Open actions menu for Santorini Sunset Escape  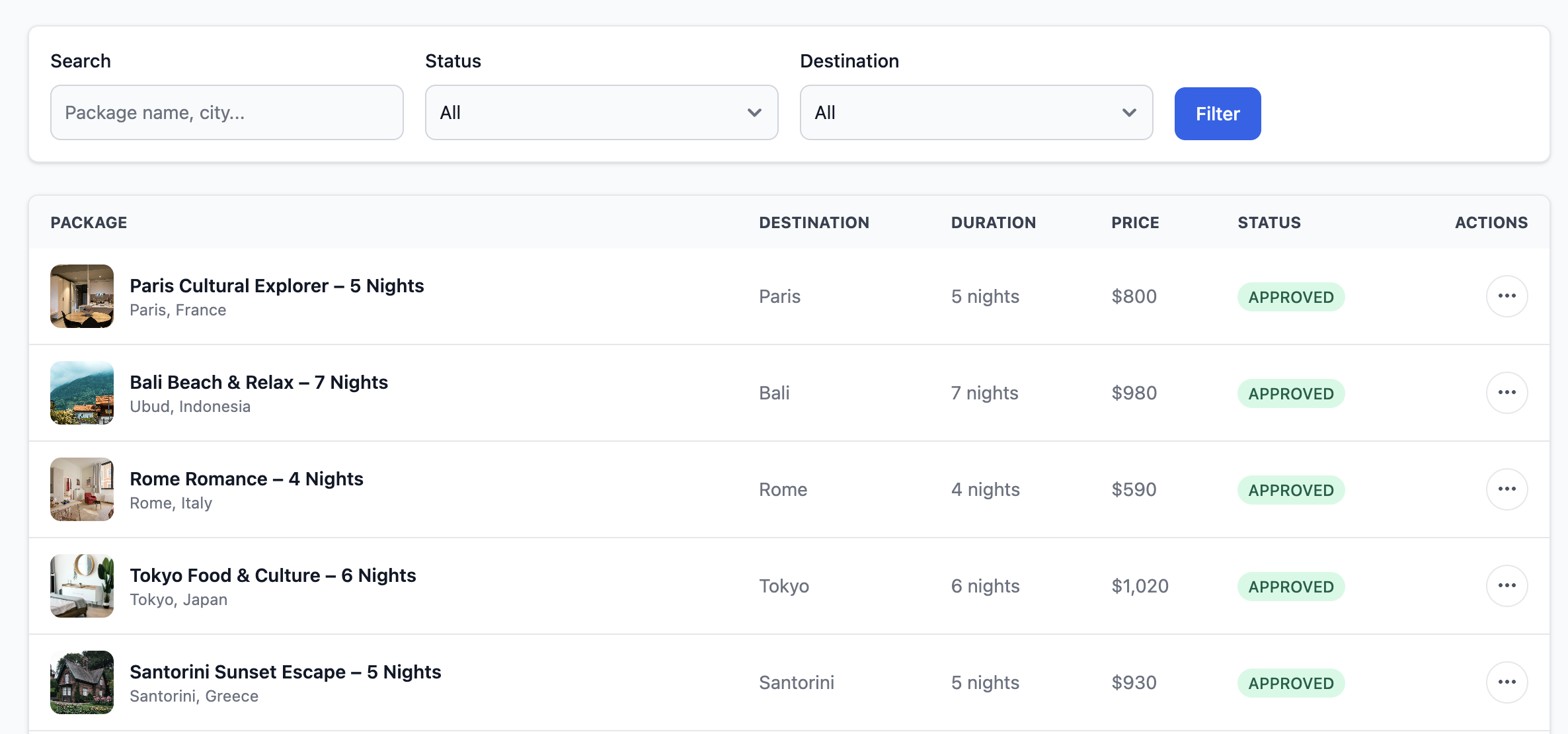[1507, 682]
